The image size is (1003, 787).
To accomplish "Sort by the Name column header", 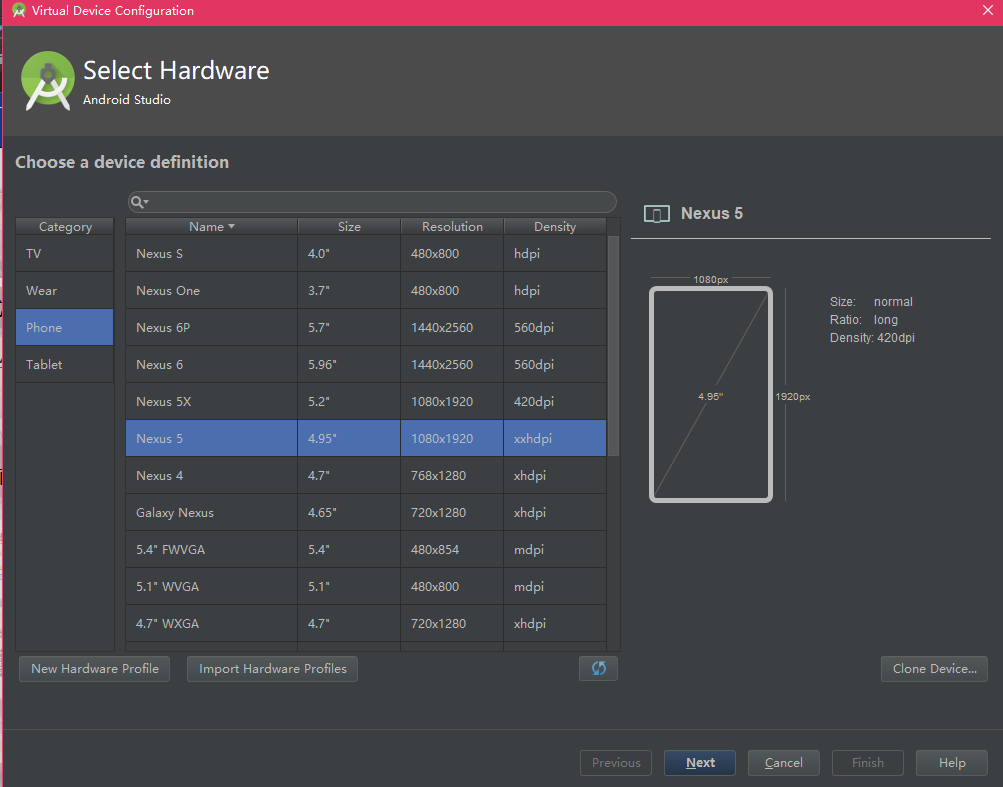I will pos(212,227).
